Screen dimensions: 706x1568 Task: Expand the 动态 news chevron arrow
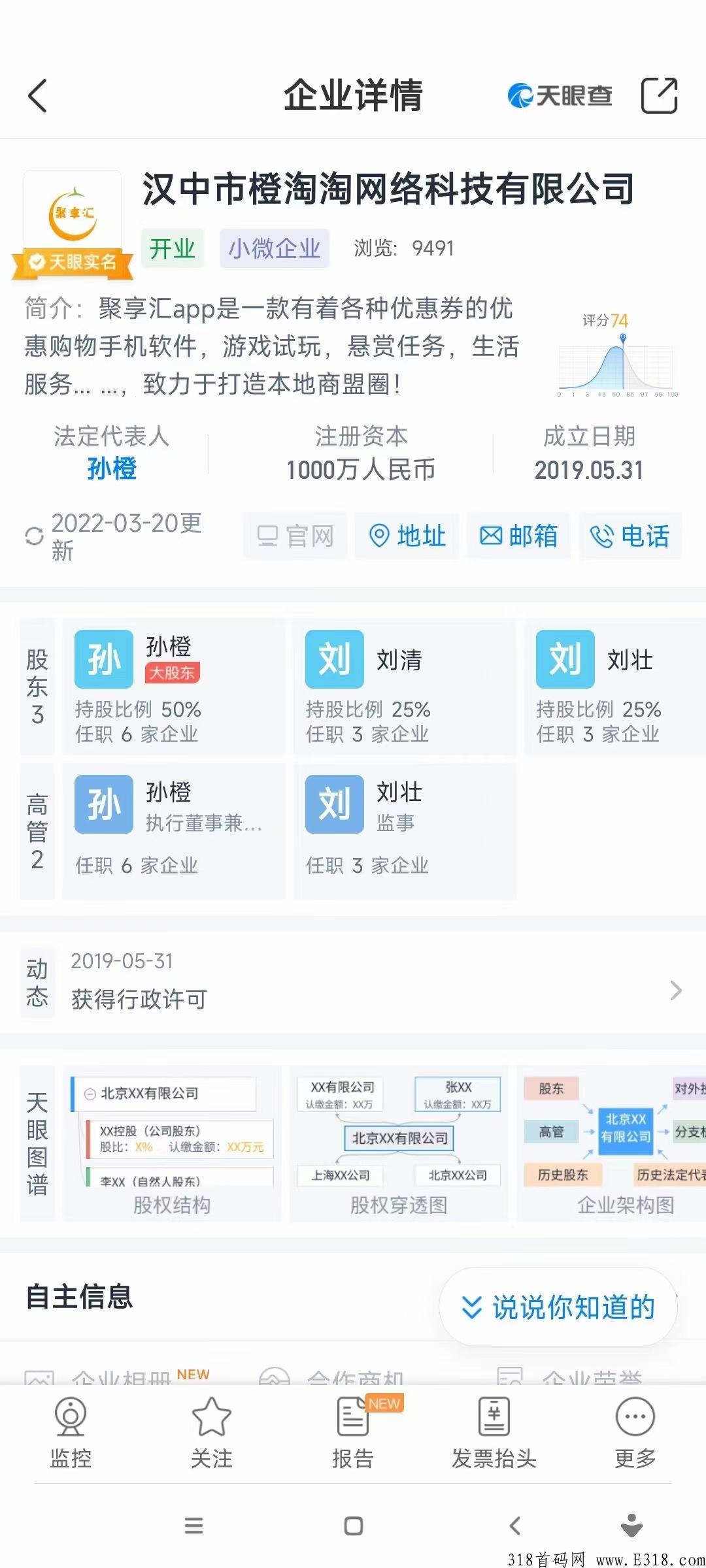coord(677,990)
